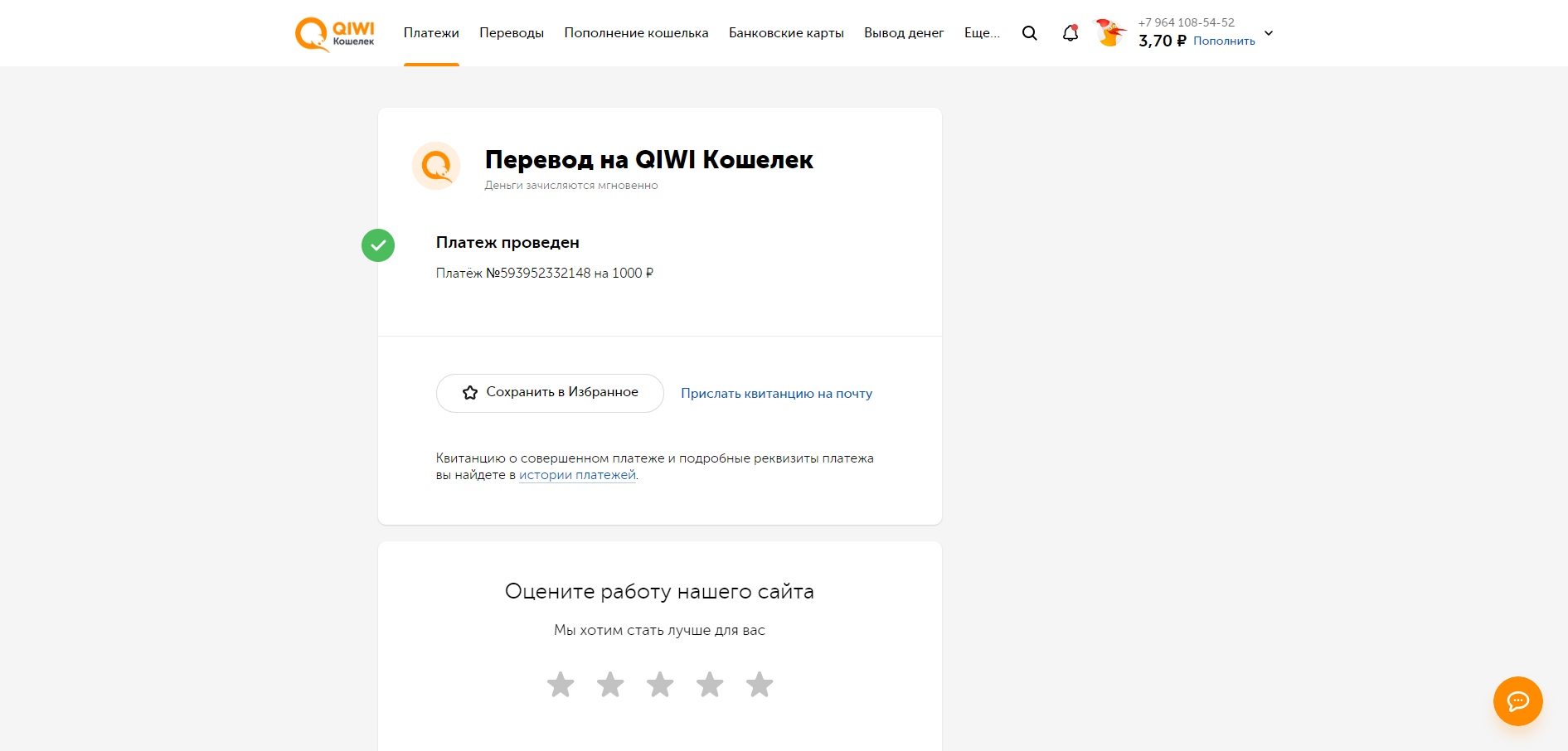This screenshot has height=751, width=1568.
Task: Click the rooster profile avatar
Action: click(x=1110, y=33)
